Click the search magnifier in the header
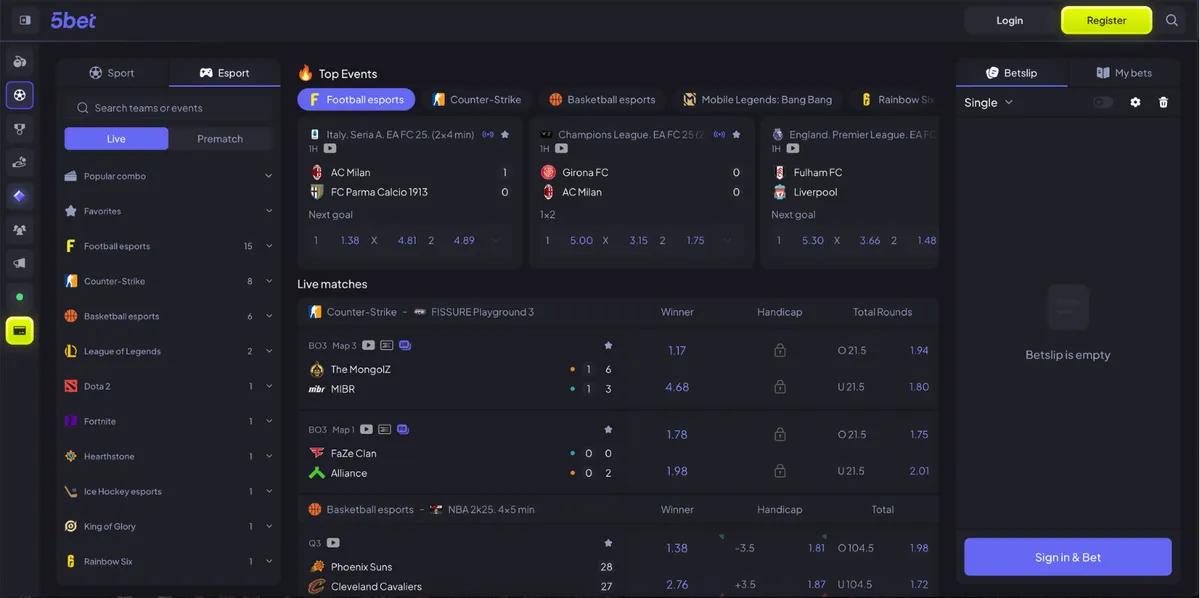This screenshot has width=1200, height=598. [x=1172, y=20]
